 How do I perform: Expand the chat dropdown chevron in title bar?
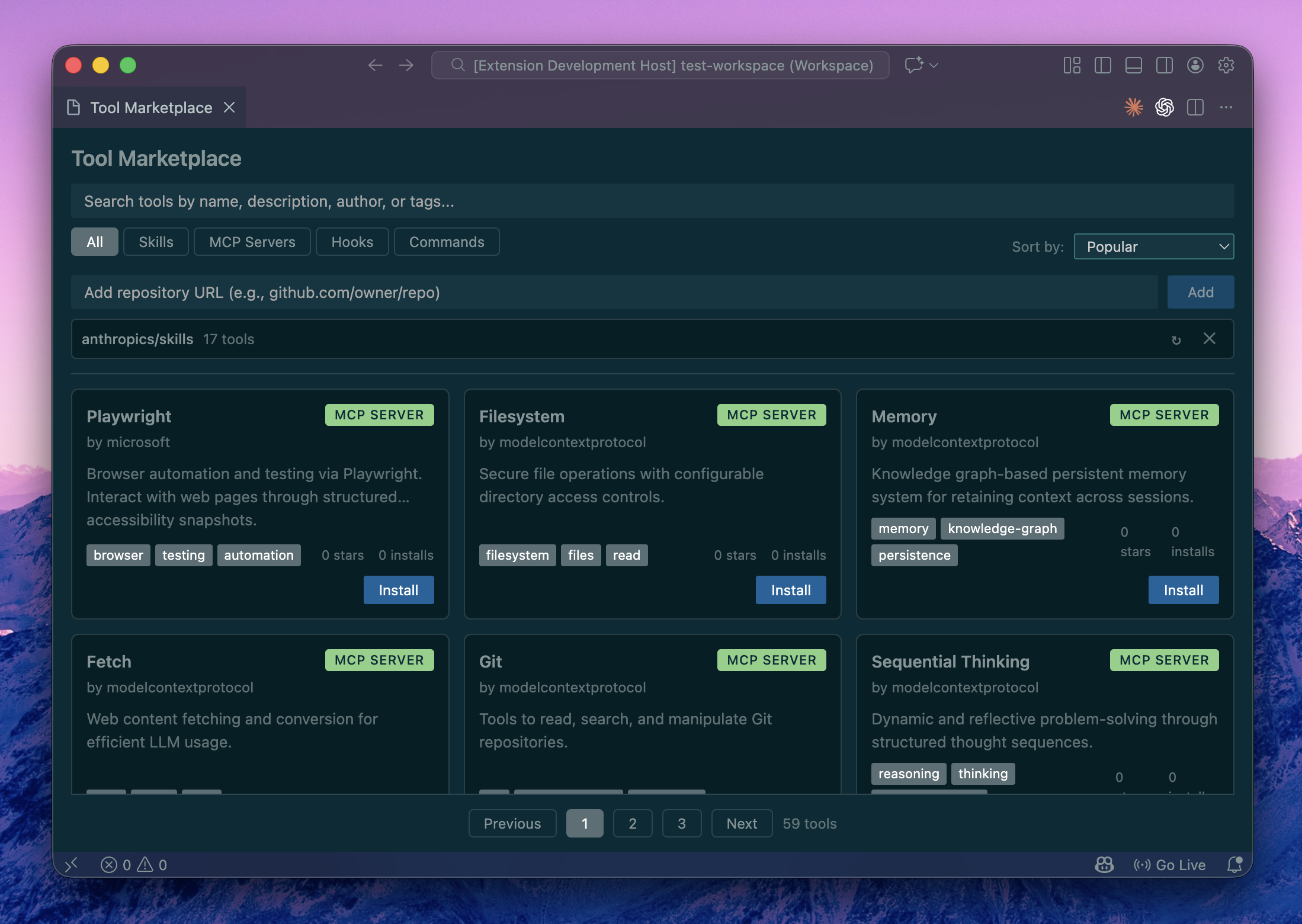tap(934, 65)
